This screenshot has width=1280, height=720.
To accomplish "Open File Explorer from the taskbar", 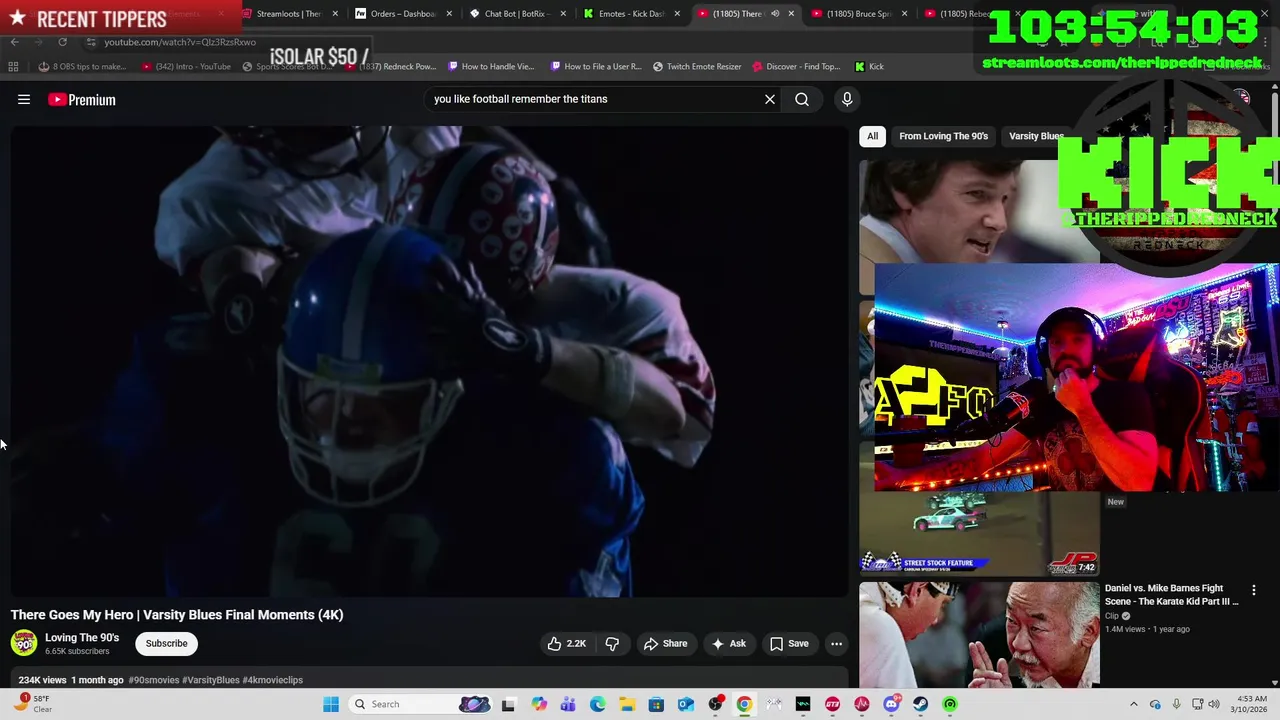I will coord(627,704).
